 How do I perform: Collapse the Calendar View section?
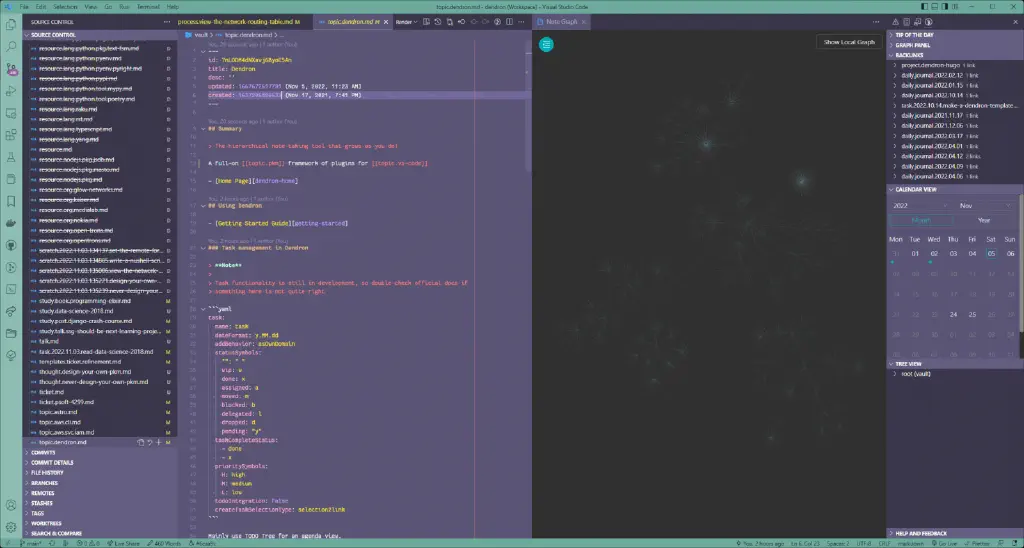coord(955,189)
